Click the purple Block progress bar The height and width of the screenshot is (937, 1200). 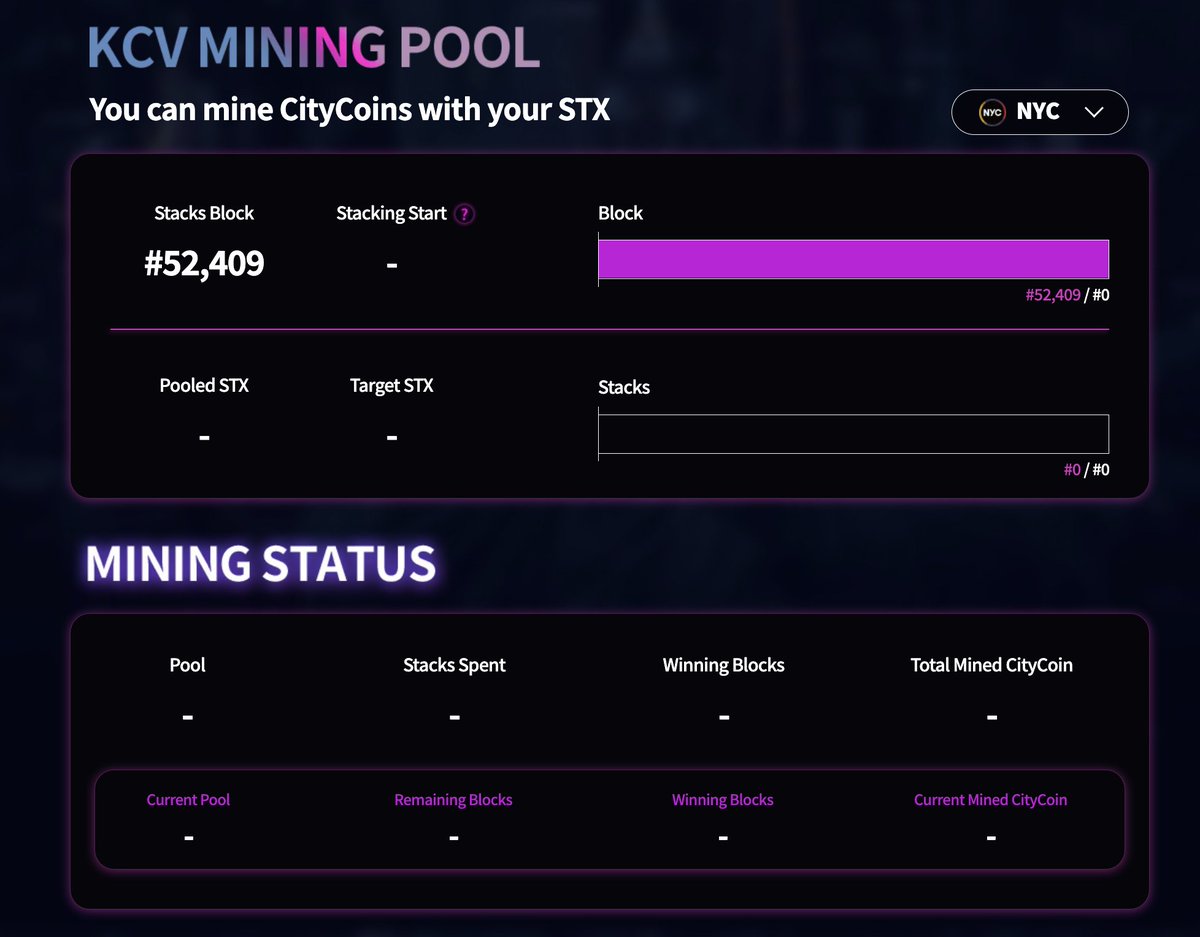[853, 259]
